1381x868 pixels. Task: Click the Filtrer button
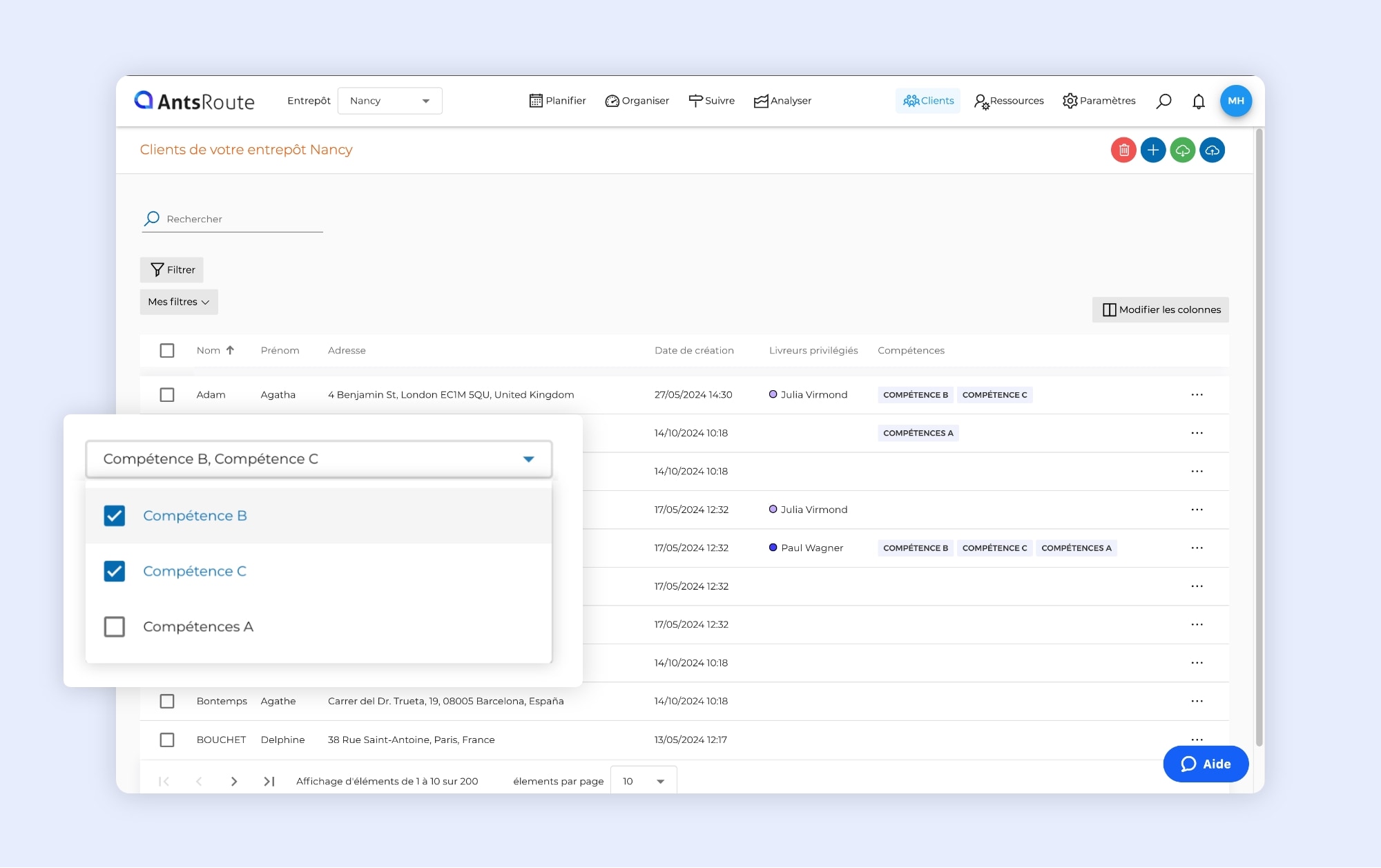click(x=172, y=270)
